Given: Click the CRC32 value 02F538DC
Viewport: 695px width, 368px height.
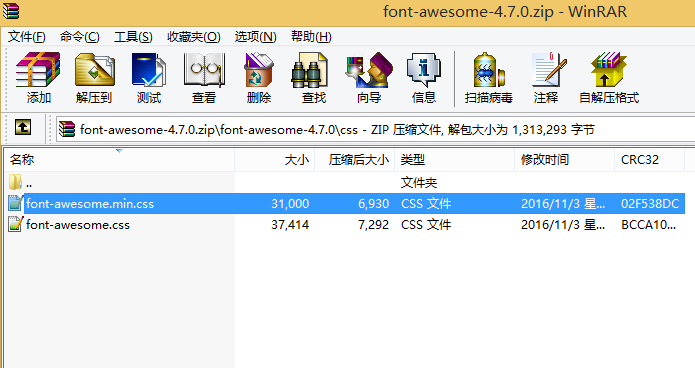Looking at the screenshot, I should click(x=650, y=204).
